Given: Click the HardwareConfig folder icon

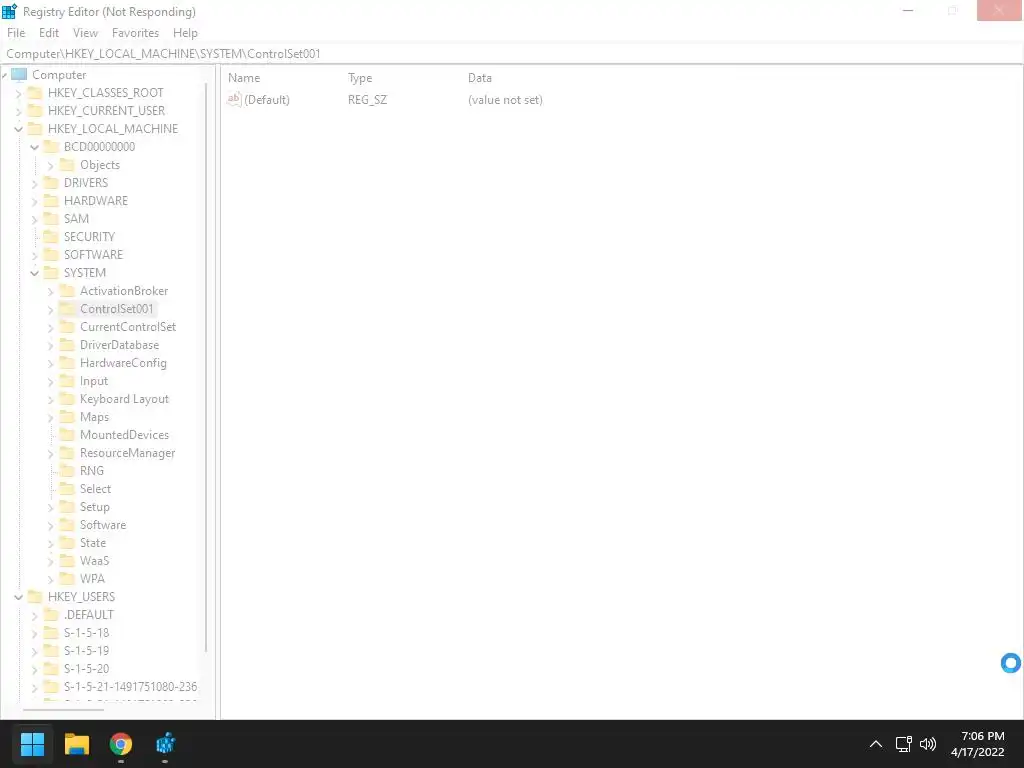Looking at the screenshot, I should coord(67,362).
